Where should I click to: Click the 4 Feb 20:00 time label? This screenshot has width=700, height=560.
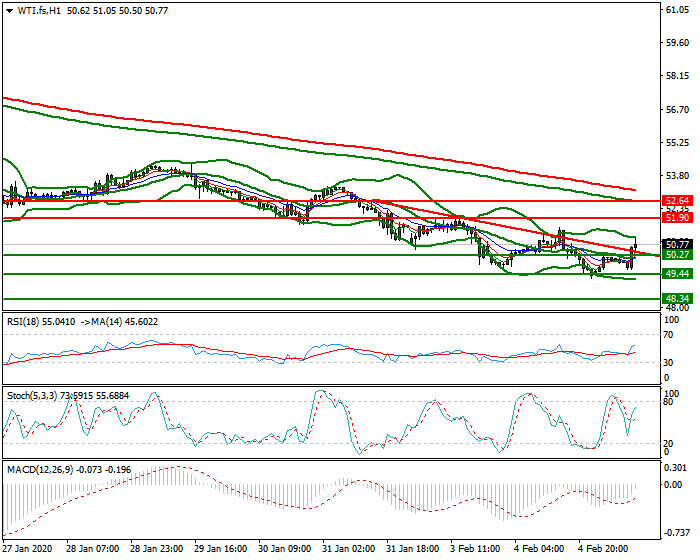pos(603,549)
